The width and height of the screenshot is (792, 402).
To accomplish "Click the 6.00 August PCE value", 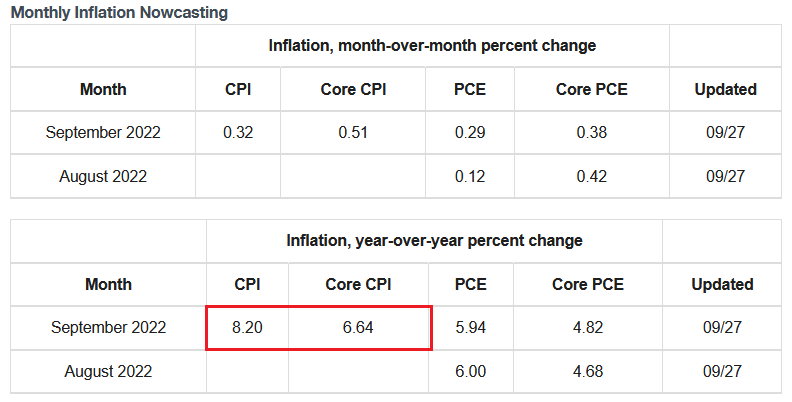I will (x=470, y=371).
